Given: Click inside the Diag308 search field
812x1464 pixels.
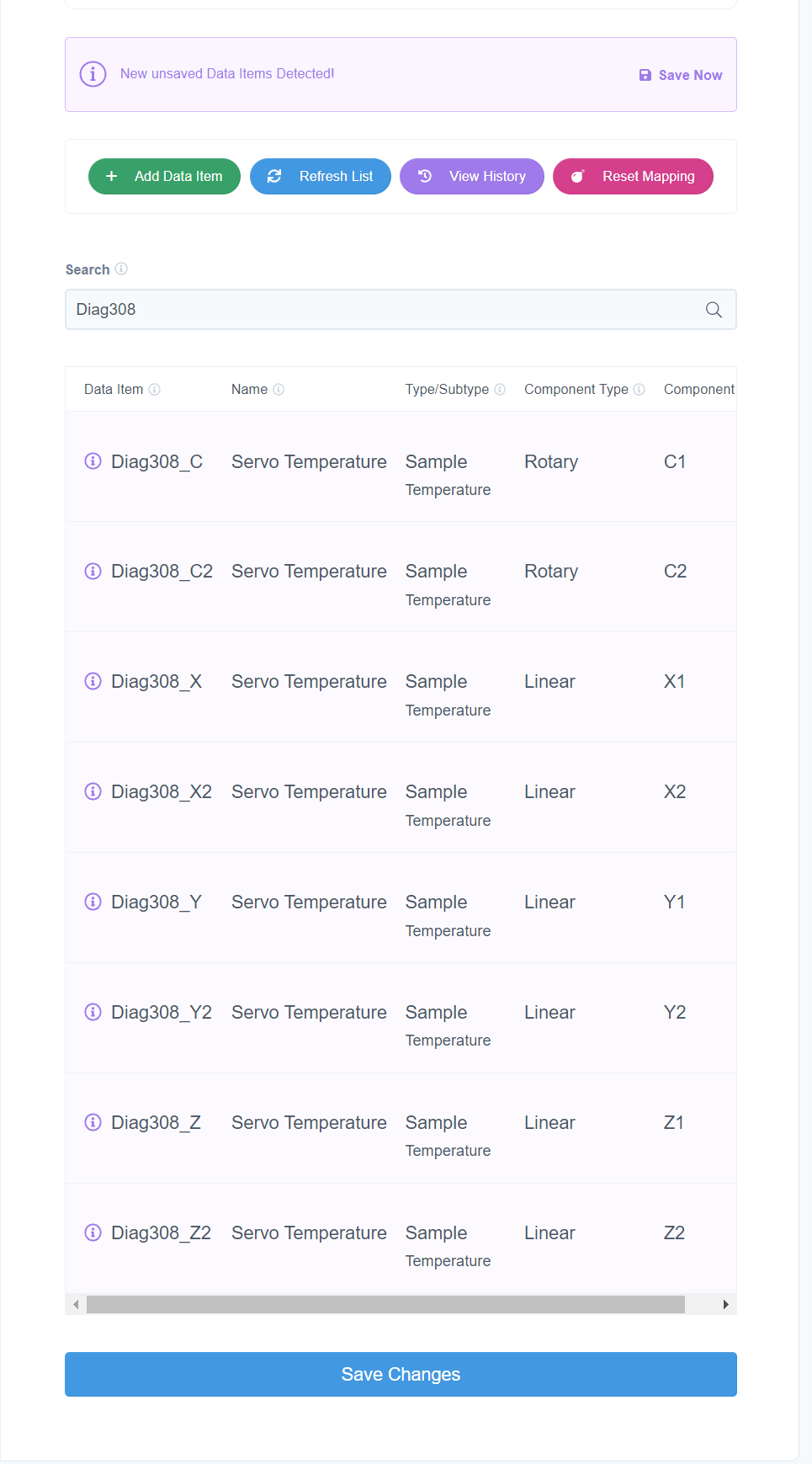Looking at the screenshot, I should click(337, 310).
